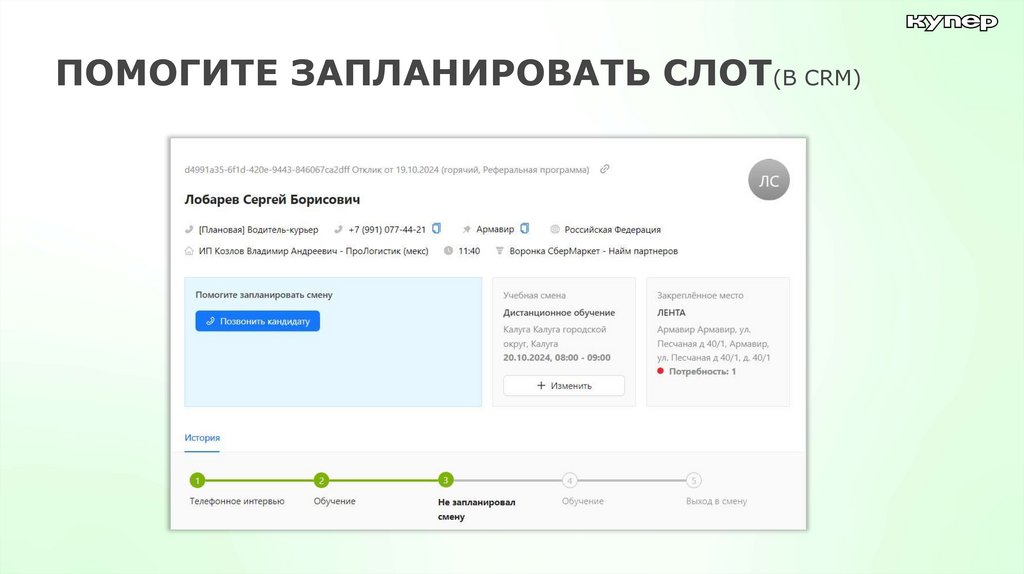Click the Армавир city text

495,229
